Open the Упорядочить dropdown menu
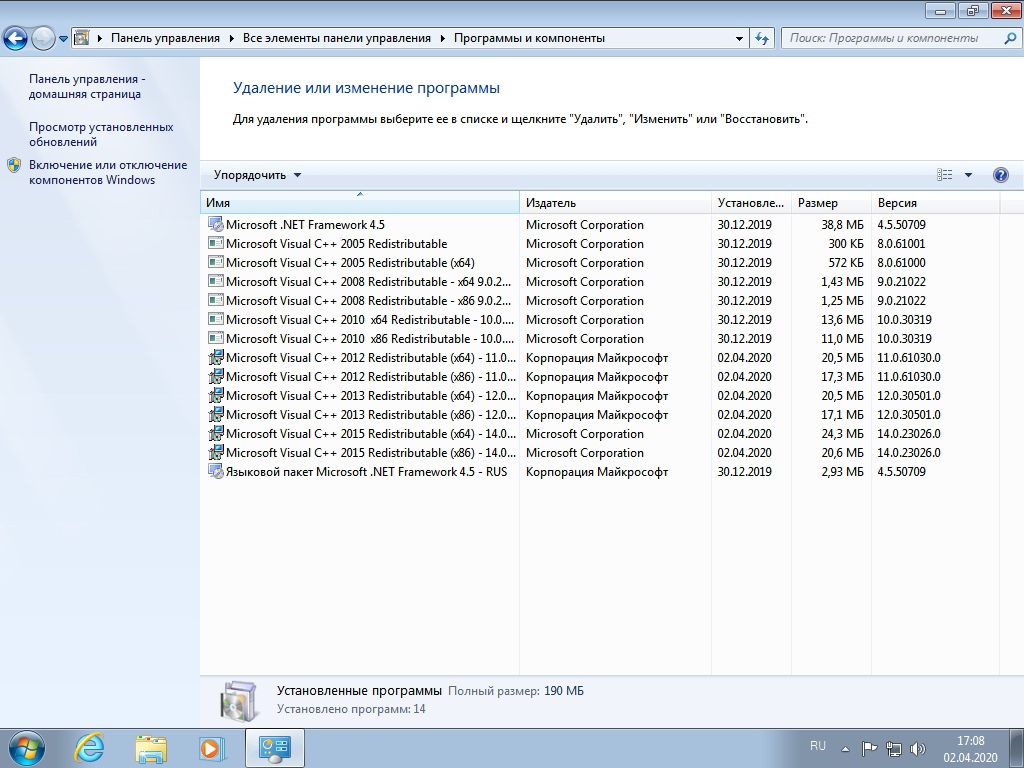 (x=257, y=175)
